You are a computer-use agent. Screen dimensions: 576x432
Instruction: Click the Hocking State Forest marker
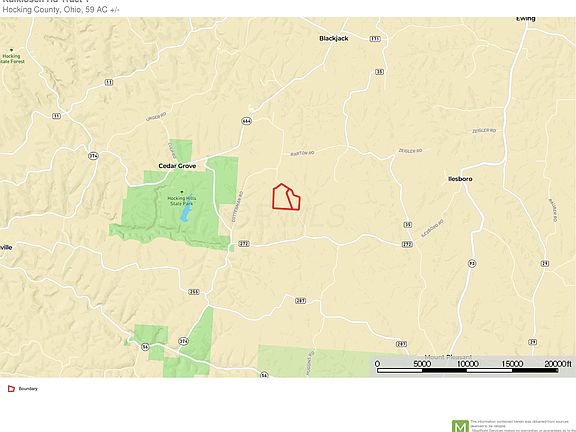(11, 50)
